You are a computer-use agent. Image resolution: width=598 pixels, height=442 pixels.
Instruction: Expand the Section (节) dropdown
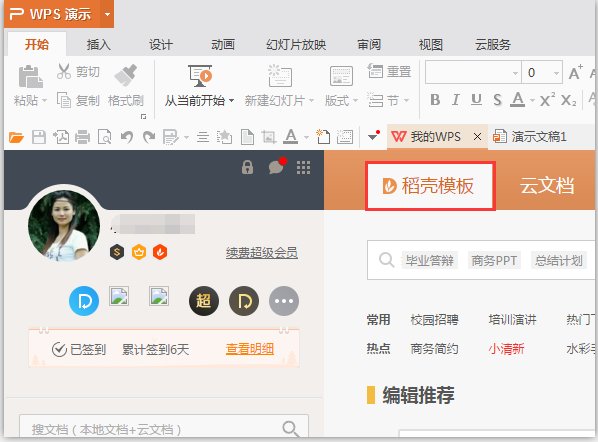point(406,101)
